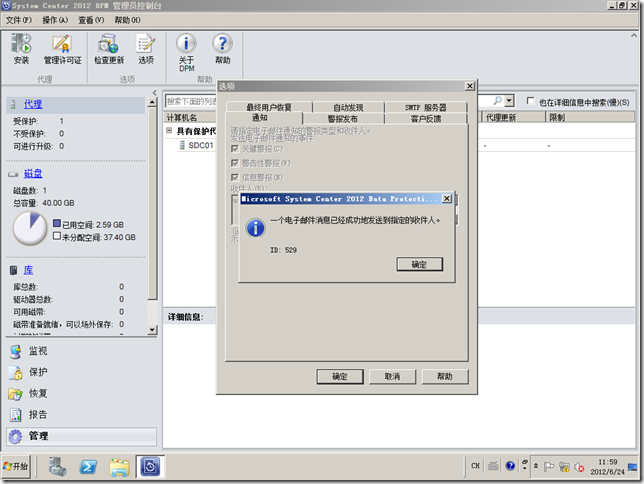The image size is (644, 484).
Task: Collapse the protected computers group
Action: [x=169, y=131]
